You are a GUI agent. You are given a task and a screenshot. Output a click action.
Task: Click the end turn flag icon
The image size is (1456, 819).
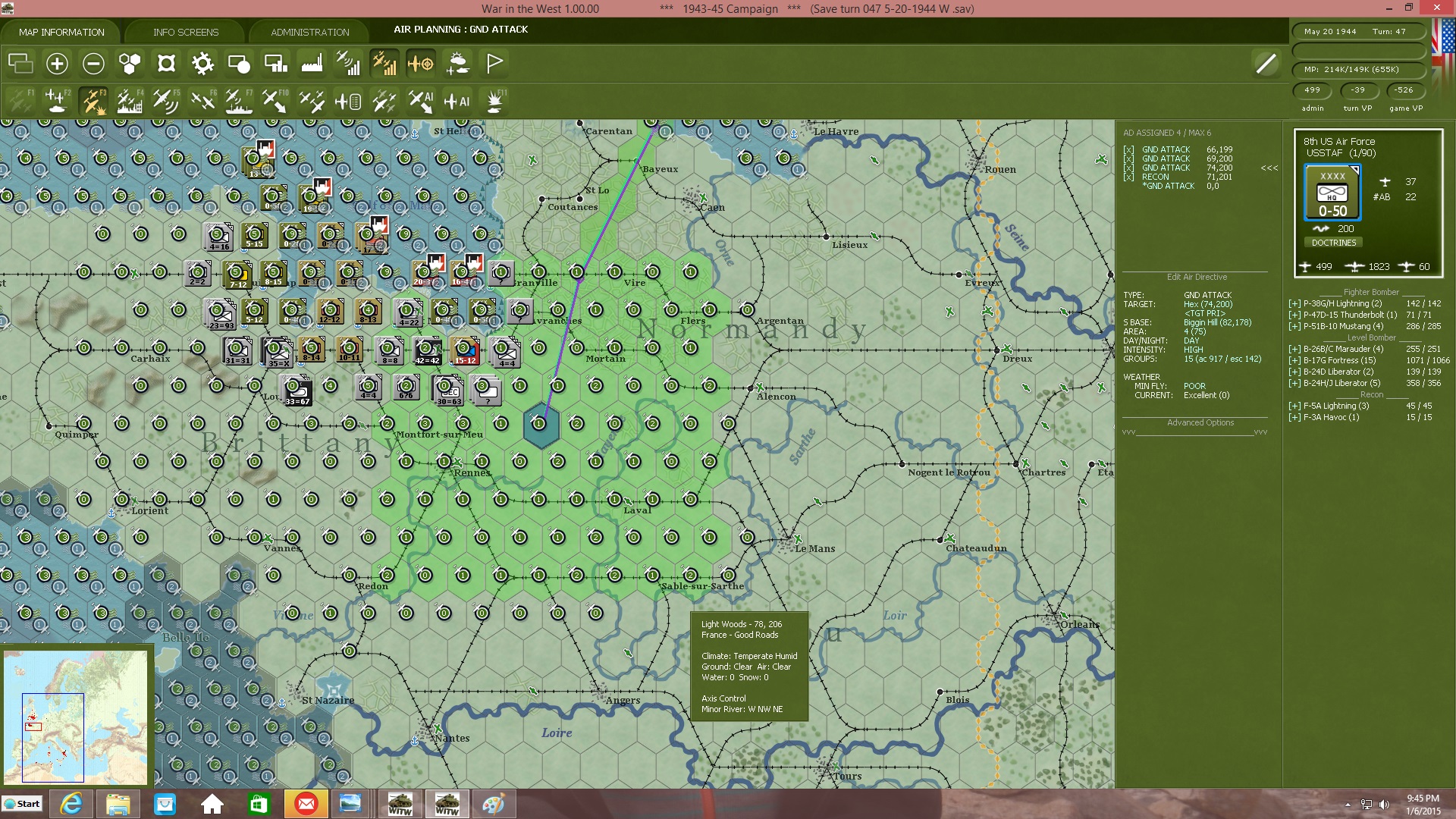(x=494, y=64)
